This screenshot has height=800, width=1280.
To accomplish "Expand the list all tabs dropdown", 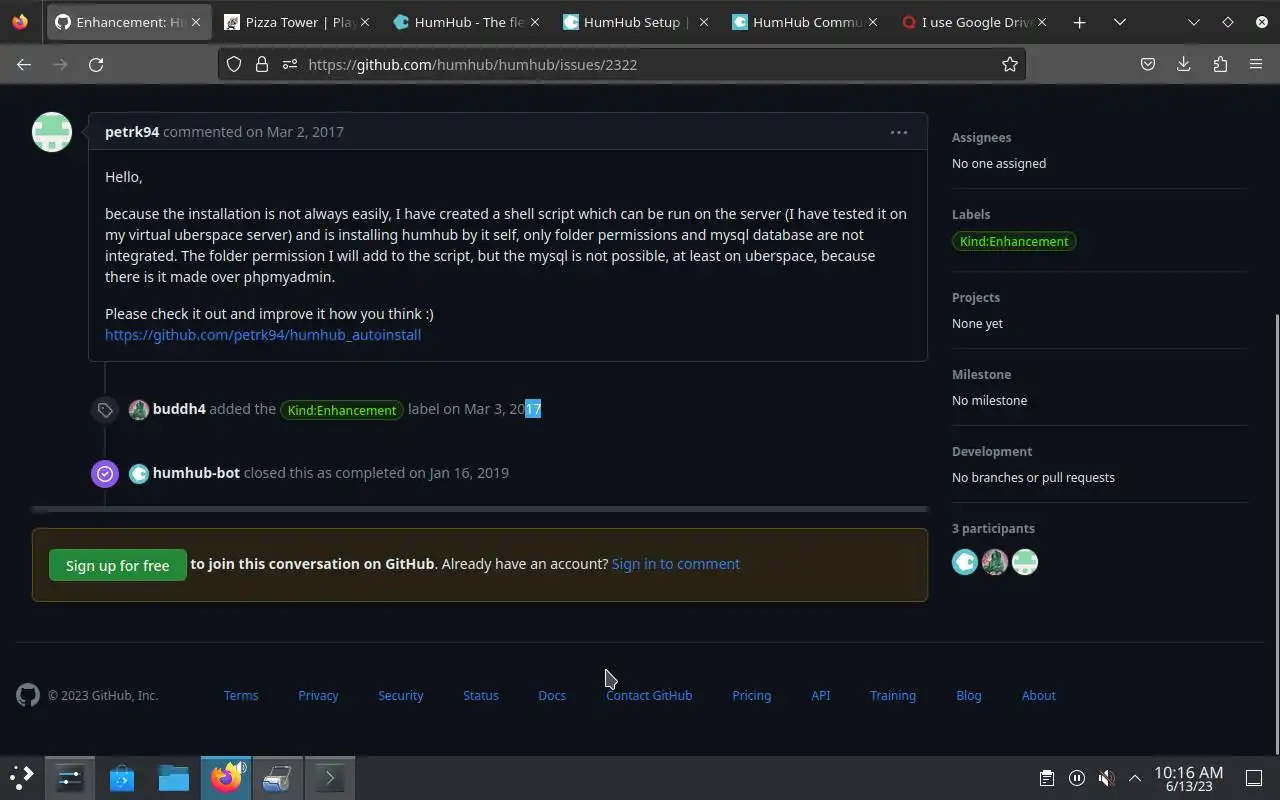I will [1120, 22].
